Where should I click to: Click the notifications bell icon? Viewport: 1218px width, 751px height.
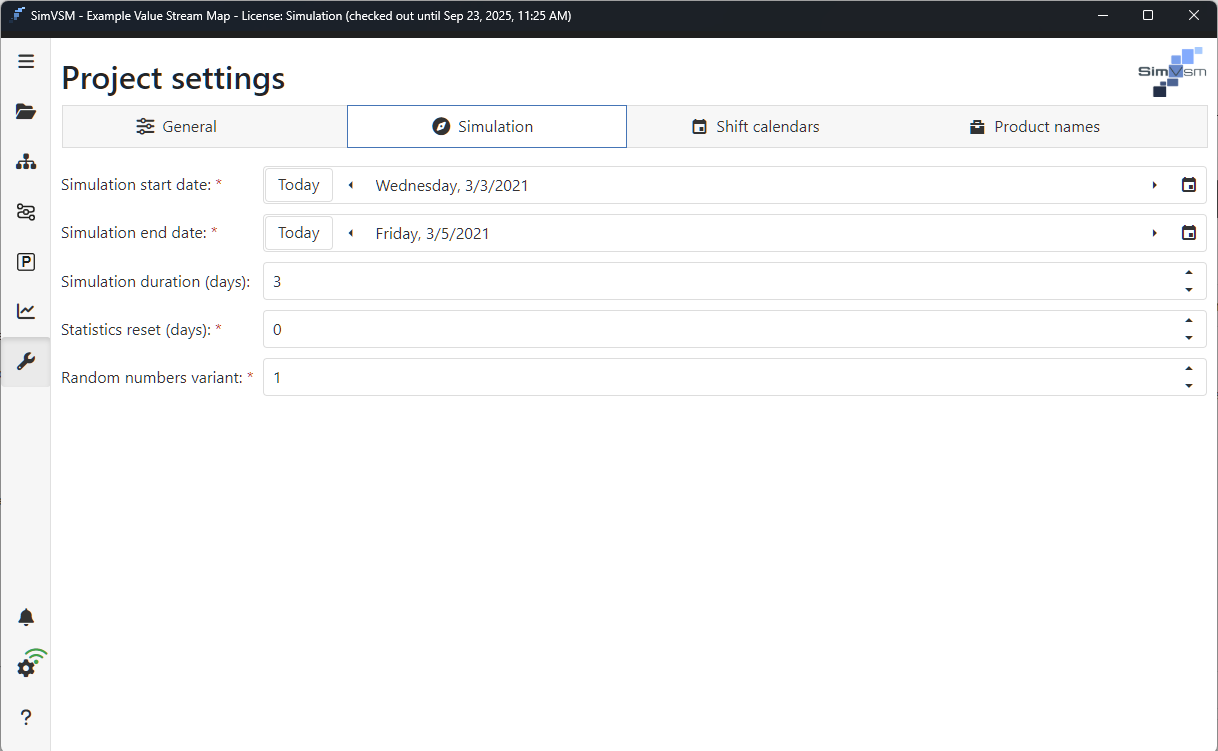pyautogui.click(x=26, y=617)
